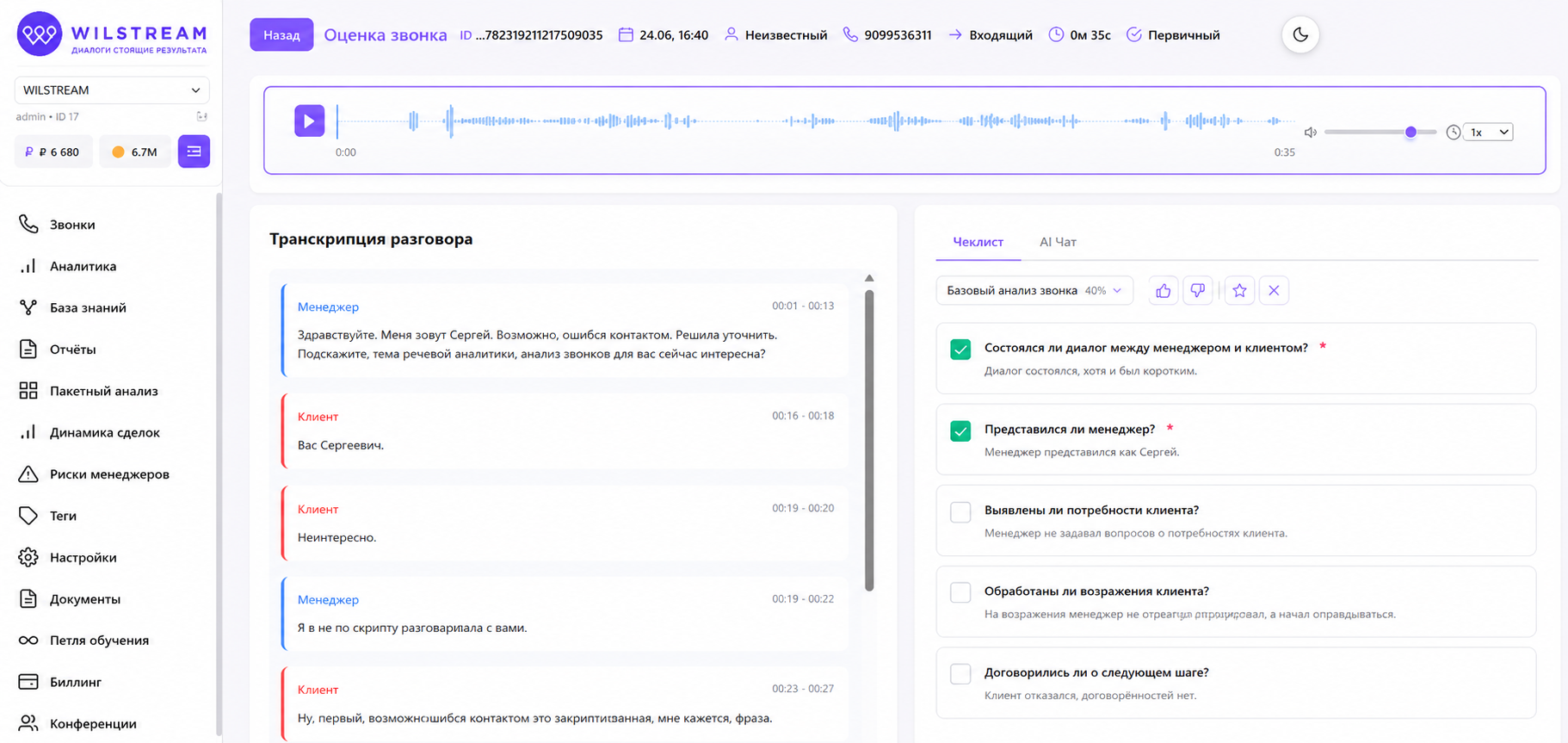Image resolution: width=1568 pixels, height=743 pixels.
Task: Play the call recording
Action: pyautogui.click(x=310, y=121)
